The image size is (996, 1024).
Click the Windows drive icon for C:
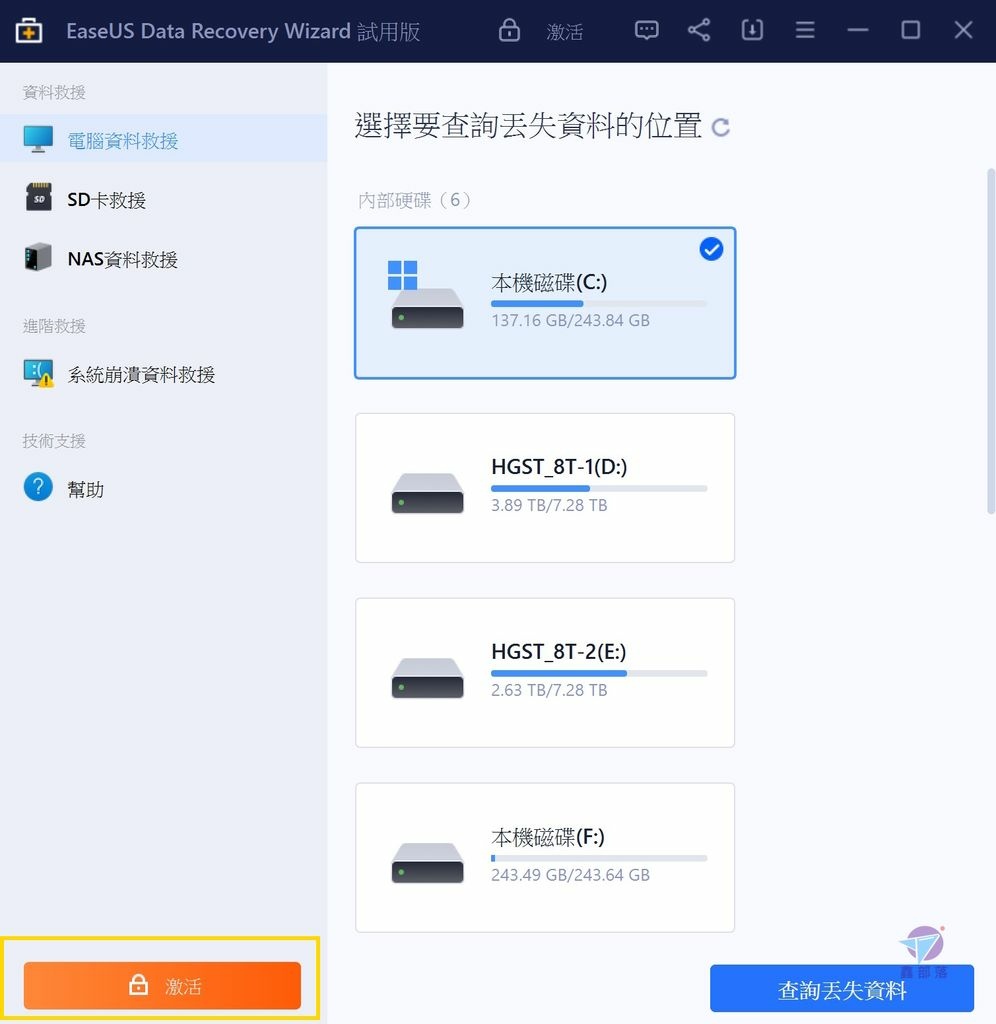427,294
